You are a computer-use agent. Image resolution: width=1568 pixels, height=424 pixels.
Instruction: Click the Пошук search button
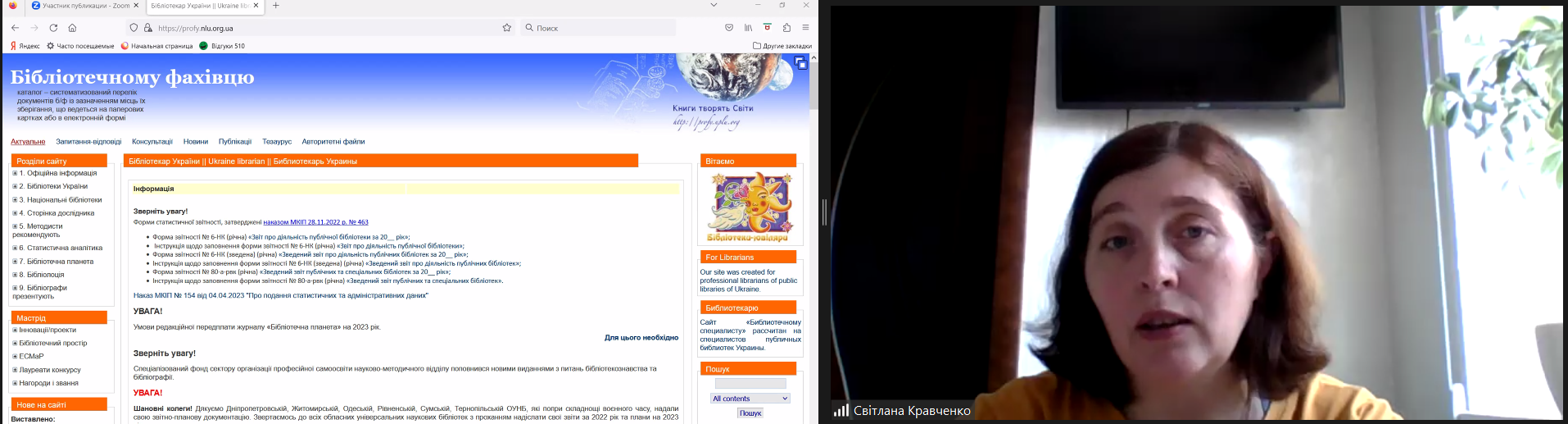point(750,413)
